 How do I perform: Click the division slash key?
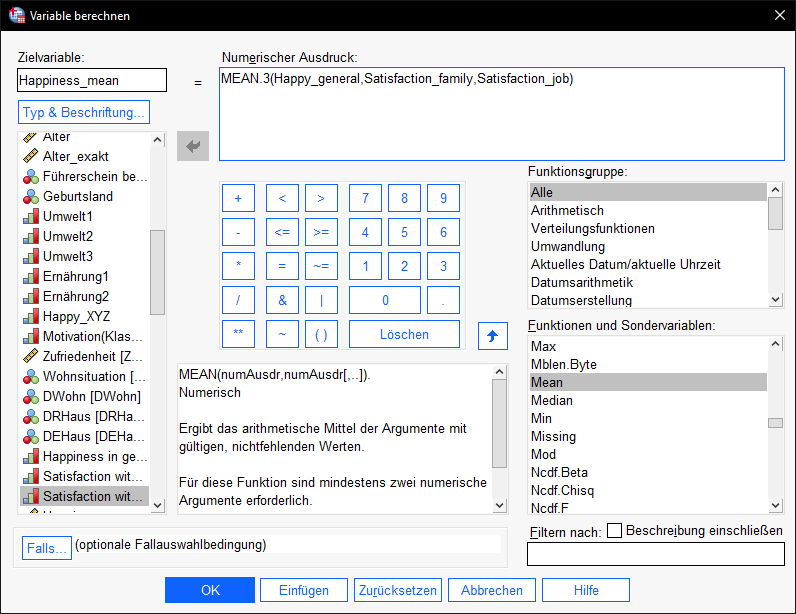238,300
